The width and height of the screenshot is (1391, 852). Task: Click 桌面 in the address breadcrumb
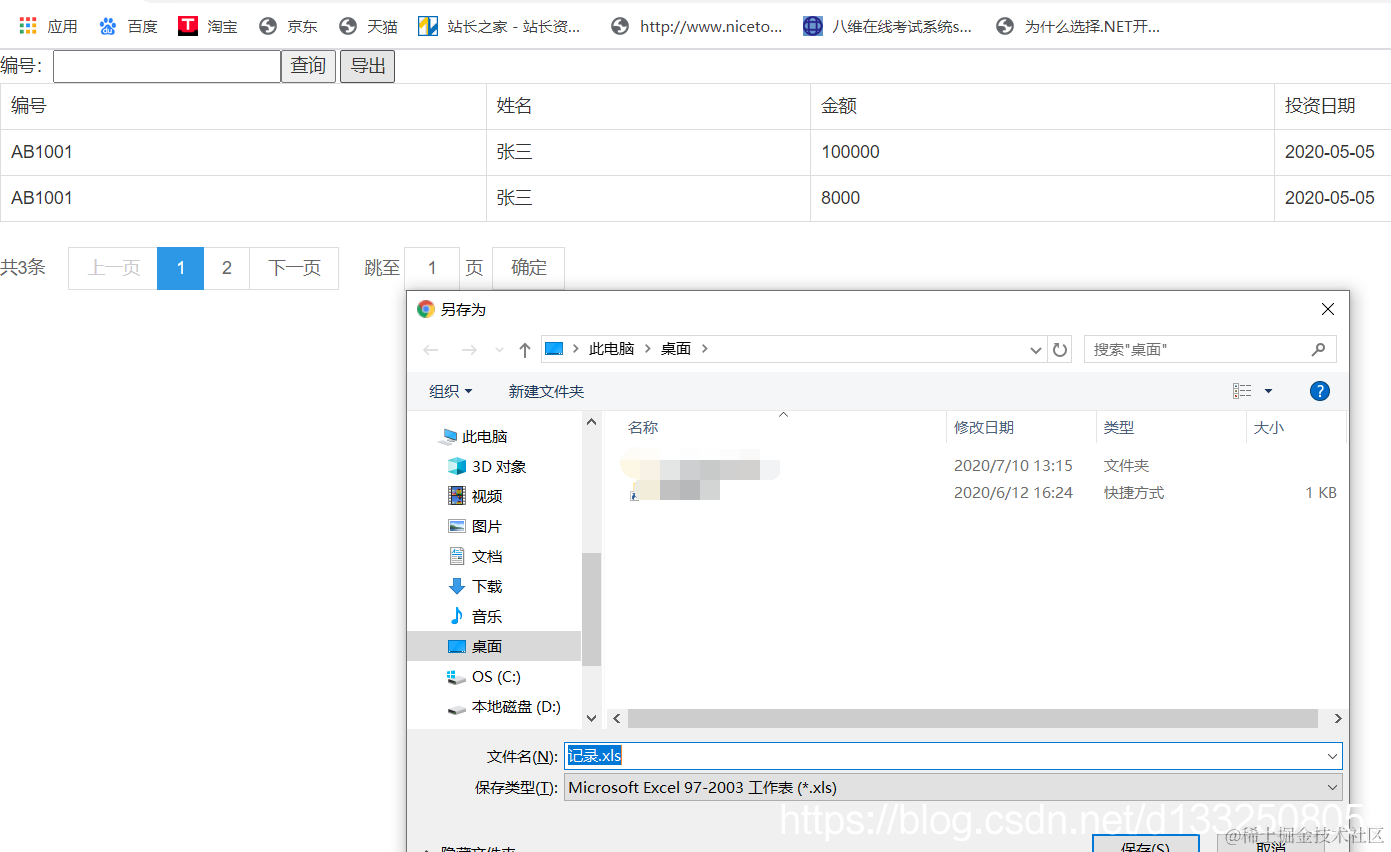click(x=676, y=349)
